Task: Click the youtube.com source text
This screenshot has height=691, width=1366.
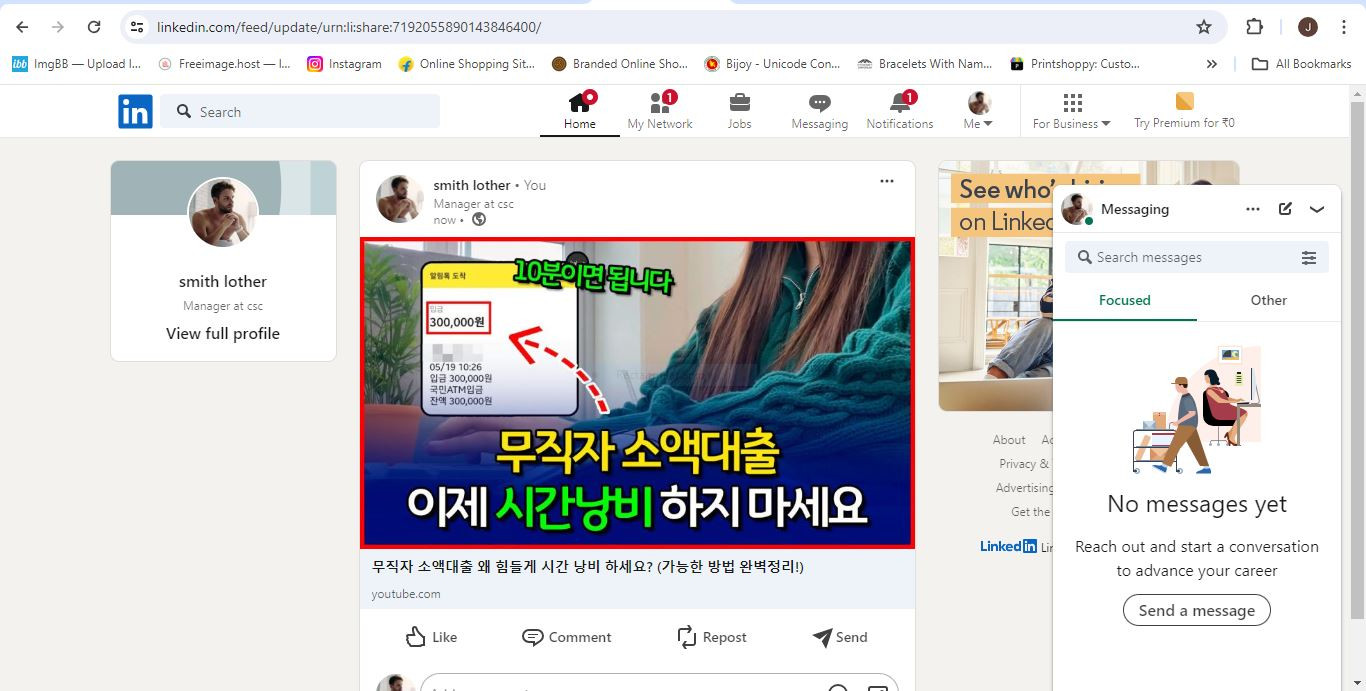Action: (x=406, y=594)
